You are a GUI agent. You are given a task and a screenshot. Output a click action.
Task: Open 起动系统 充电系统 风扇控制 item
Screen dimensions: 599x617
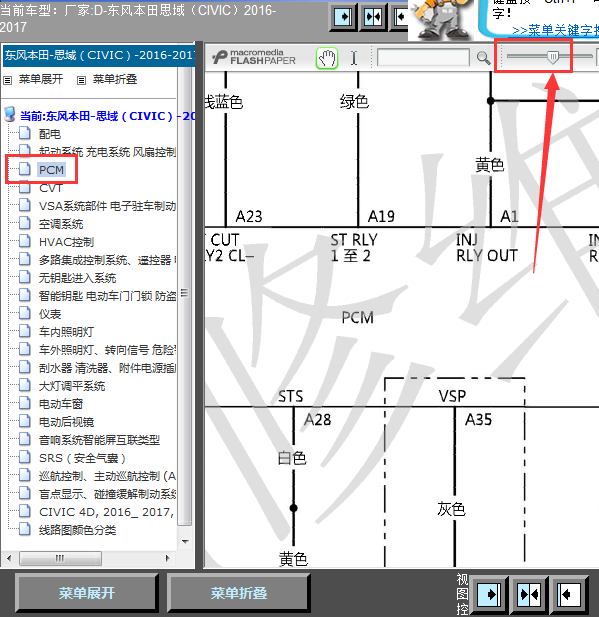[107, 152]
